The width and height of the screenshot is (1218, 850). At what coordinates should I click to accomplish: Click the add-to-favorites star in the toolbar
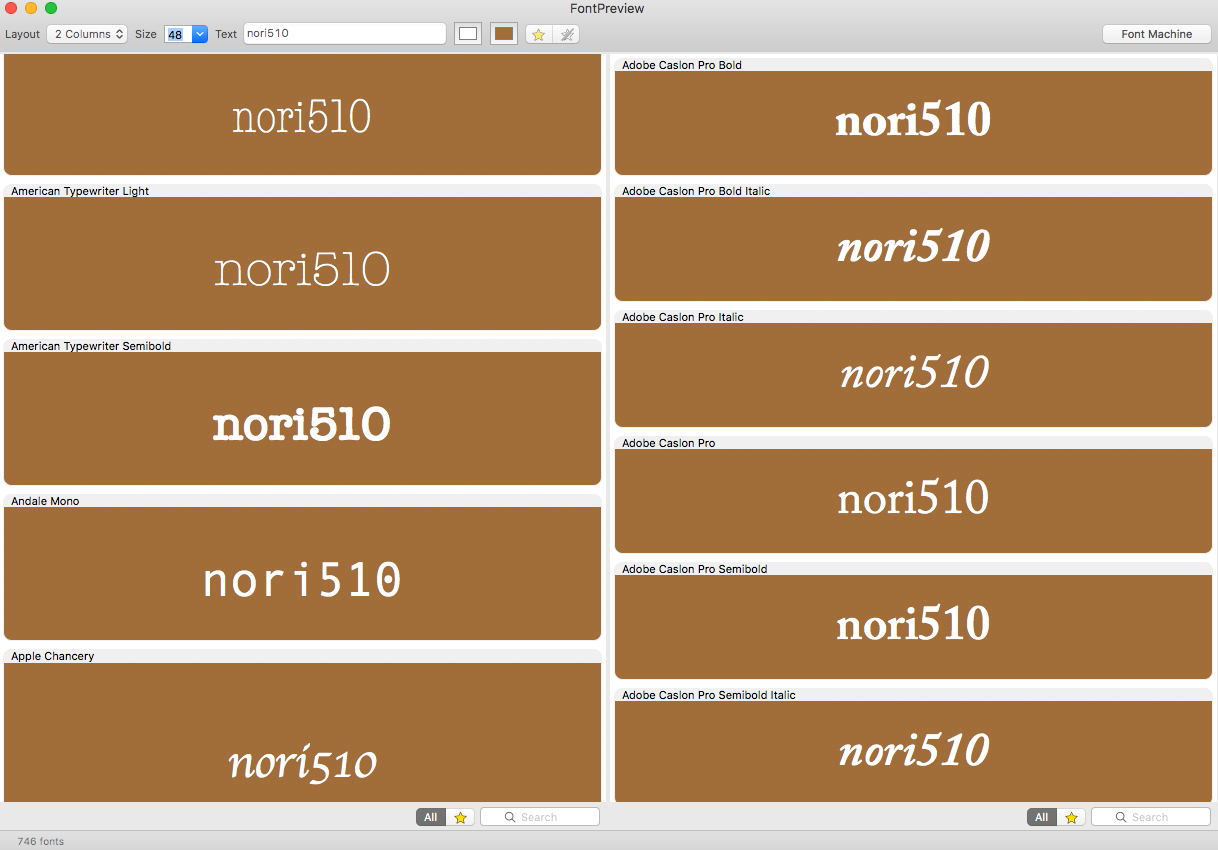pyautogui.click(x=538, y=34)
